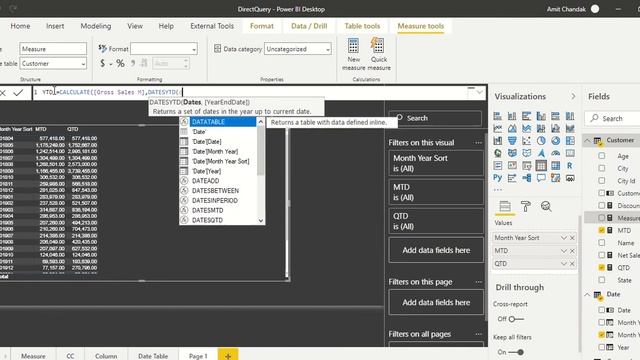
Task: Remove QTD from Values with X
Action: (x=572, y=264)
